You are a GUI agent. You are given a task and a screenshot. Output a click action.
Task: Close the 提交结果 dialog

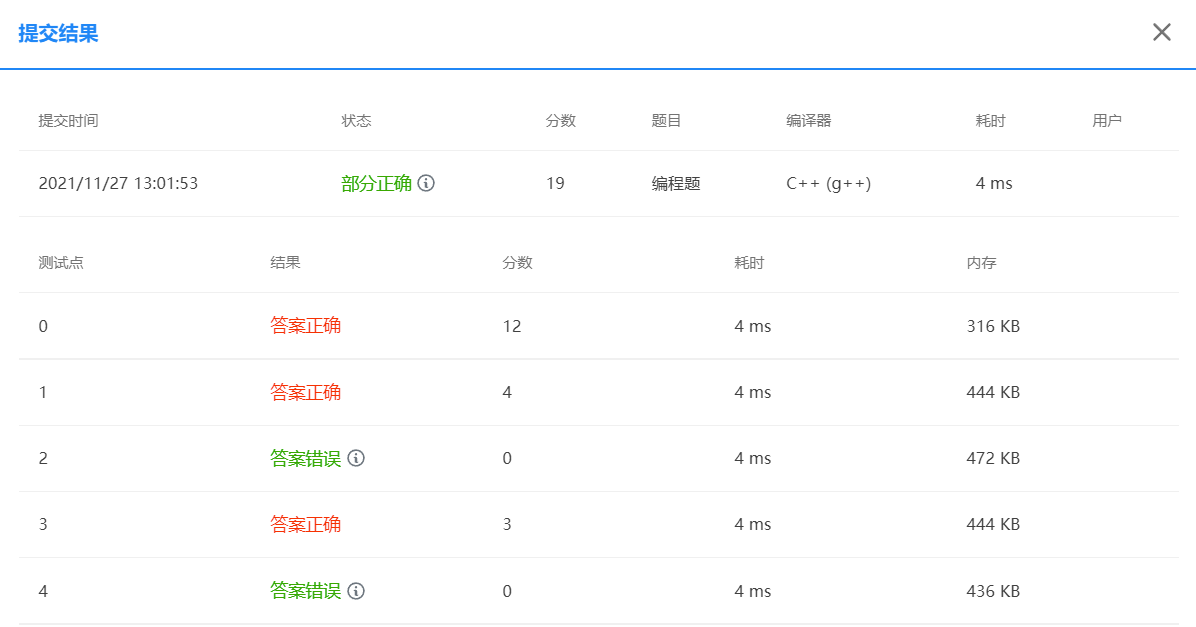pos(1161,33)
